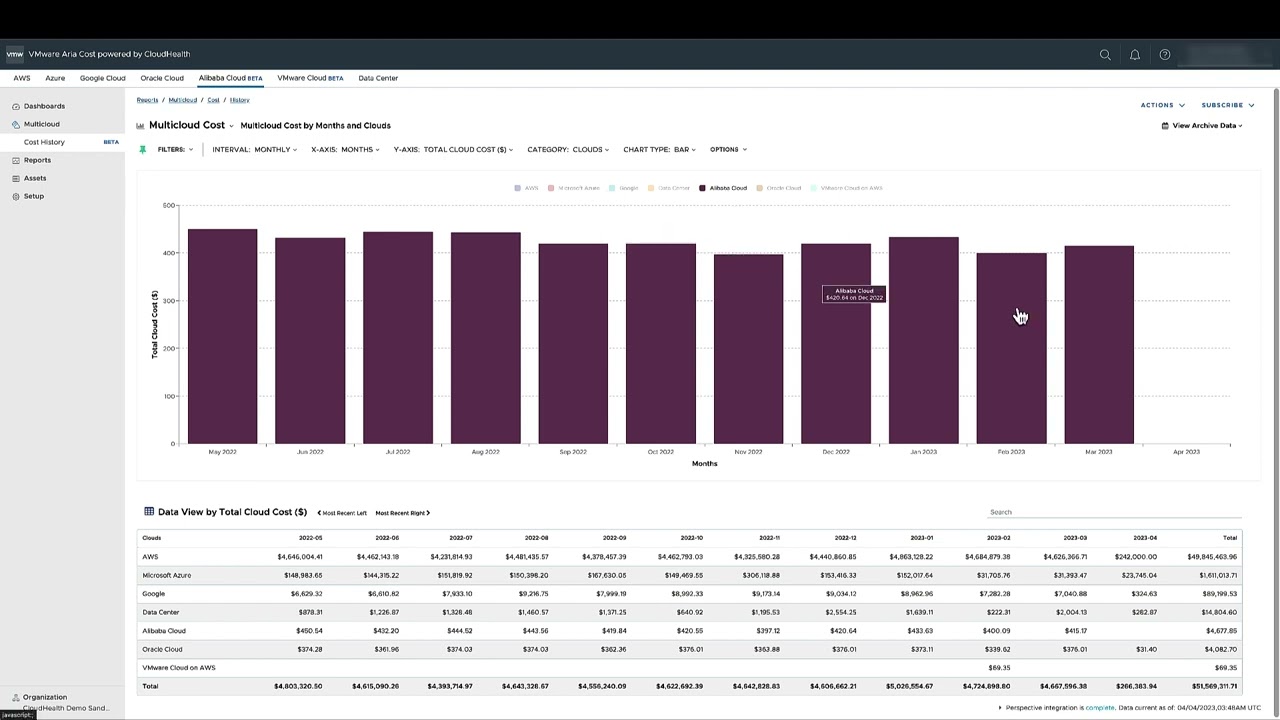1280x720 pixels.
Task: Click the Perspective integration complete link
Action: click(x=1100, y=708)
